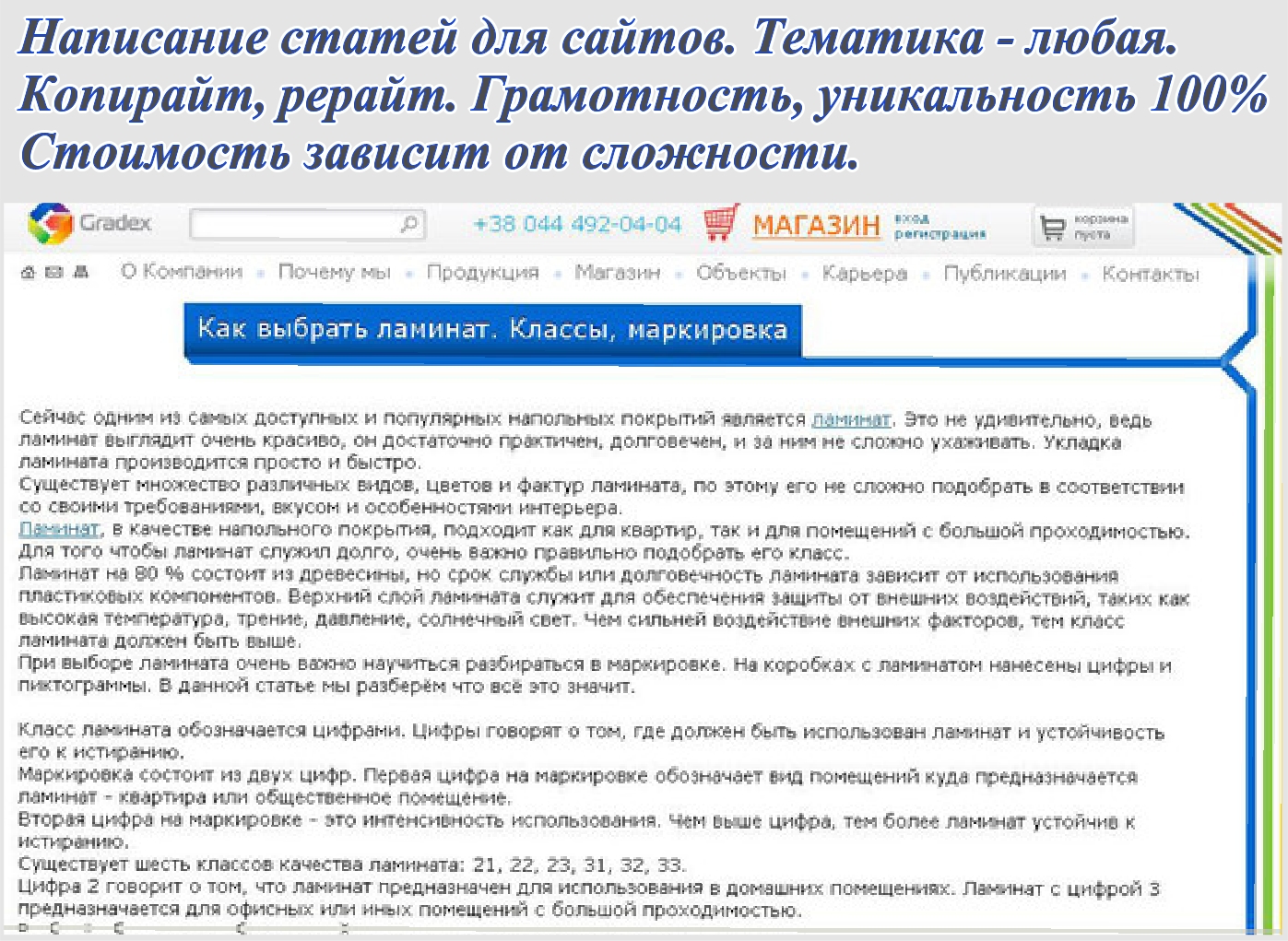Select Публикации from the navigation bar

pos(1003,272)
